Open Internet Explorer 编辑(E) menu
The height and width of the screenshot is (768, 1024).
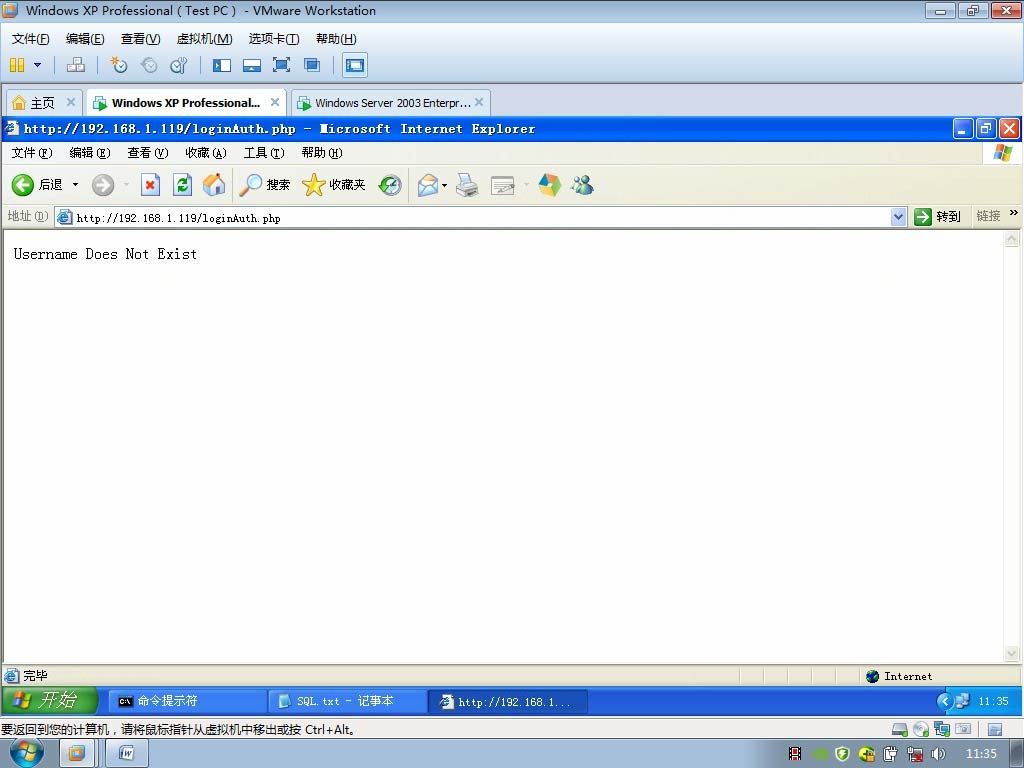(89, 153)
